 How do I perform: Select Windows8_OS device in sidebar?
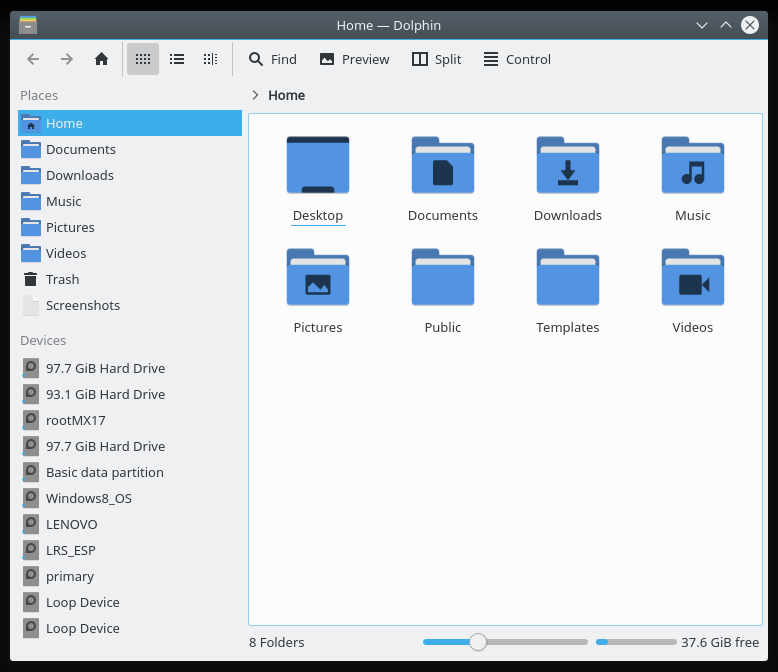coord(88,498)
